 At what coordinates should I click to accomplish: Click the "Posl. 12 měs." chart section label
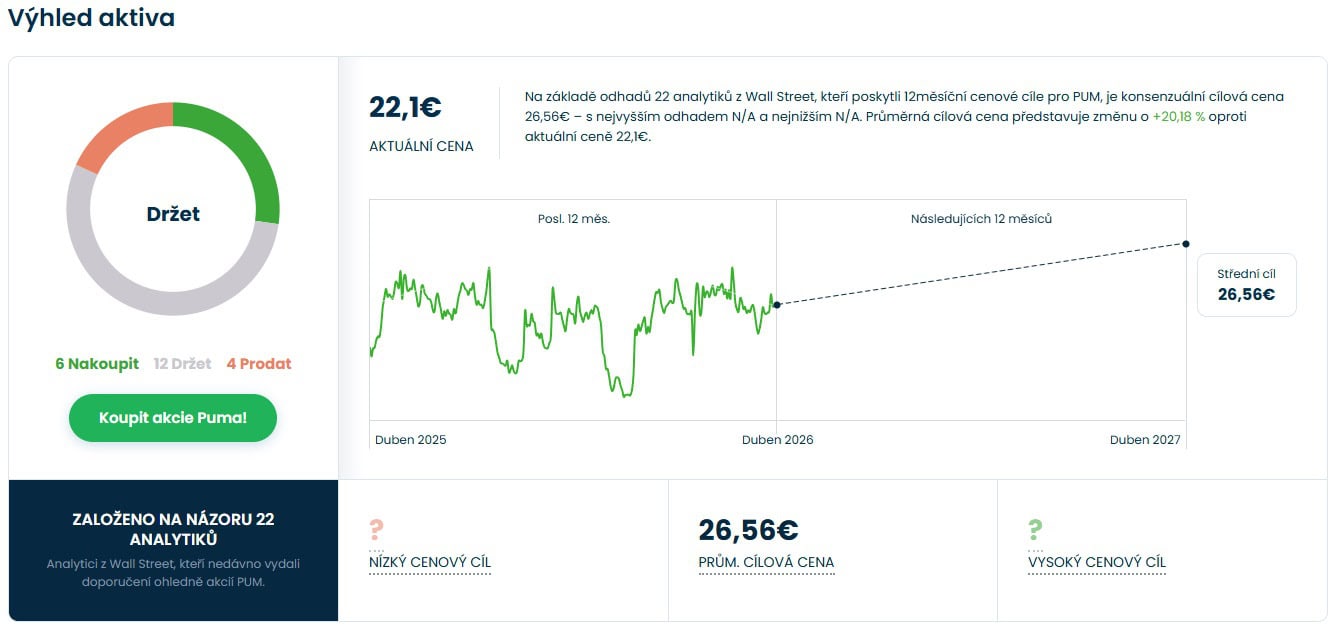pos(573,219)
